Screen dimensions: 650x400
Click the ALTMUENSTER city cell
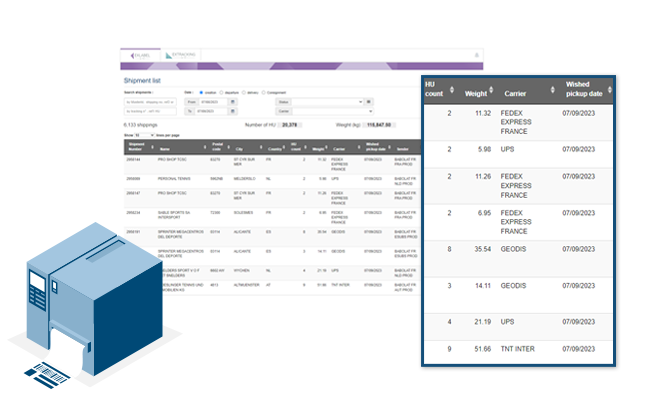tap(247, 285)
